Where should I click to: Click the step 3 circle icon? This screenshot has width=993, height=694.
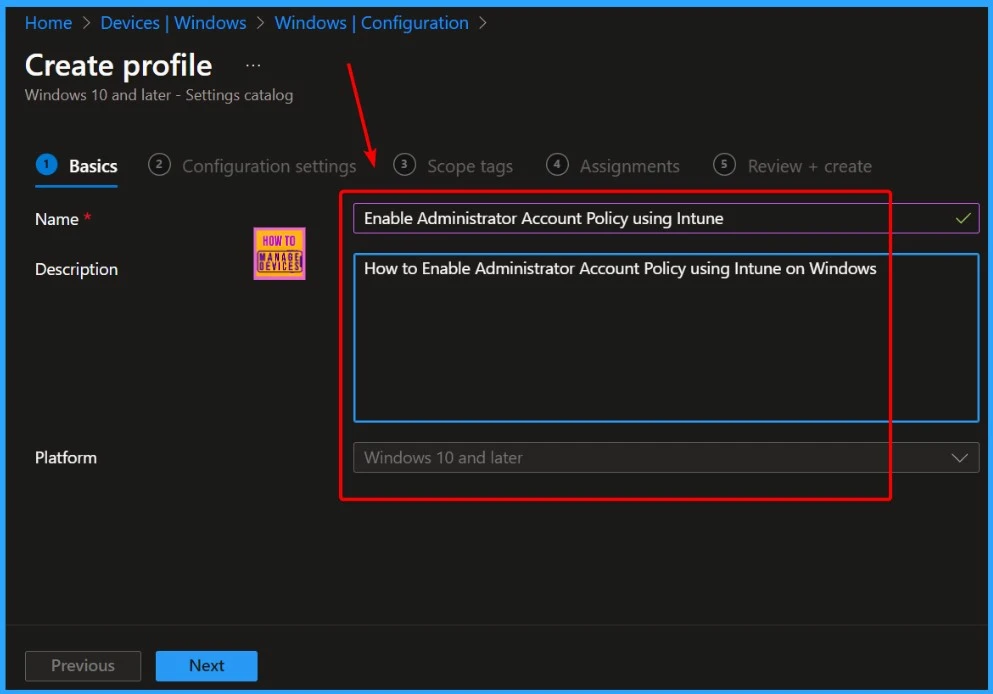click(x=404, y=165)
